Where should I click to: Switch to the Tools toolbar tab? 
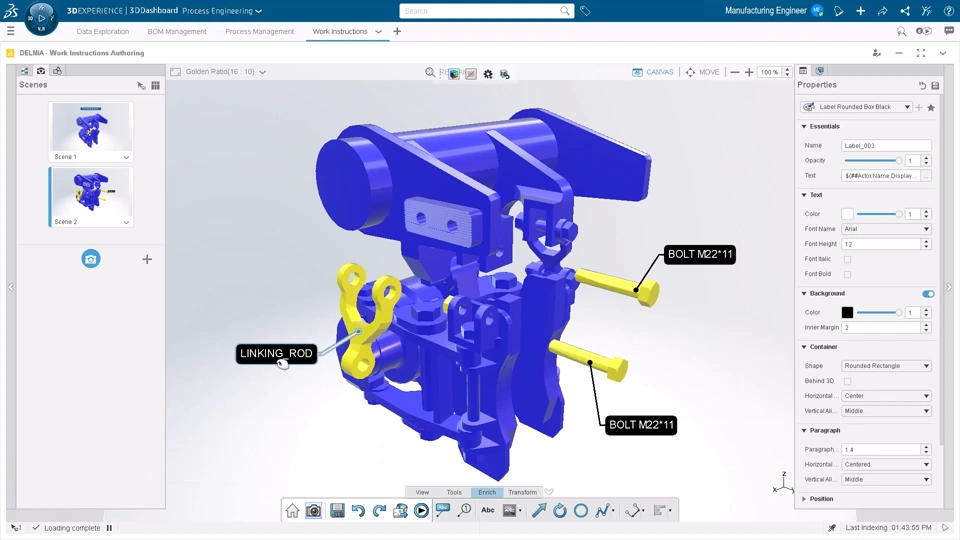(x=454, y=492)
